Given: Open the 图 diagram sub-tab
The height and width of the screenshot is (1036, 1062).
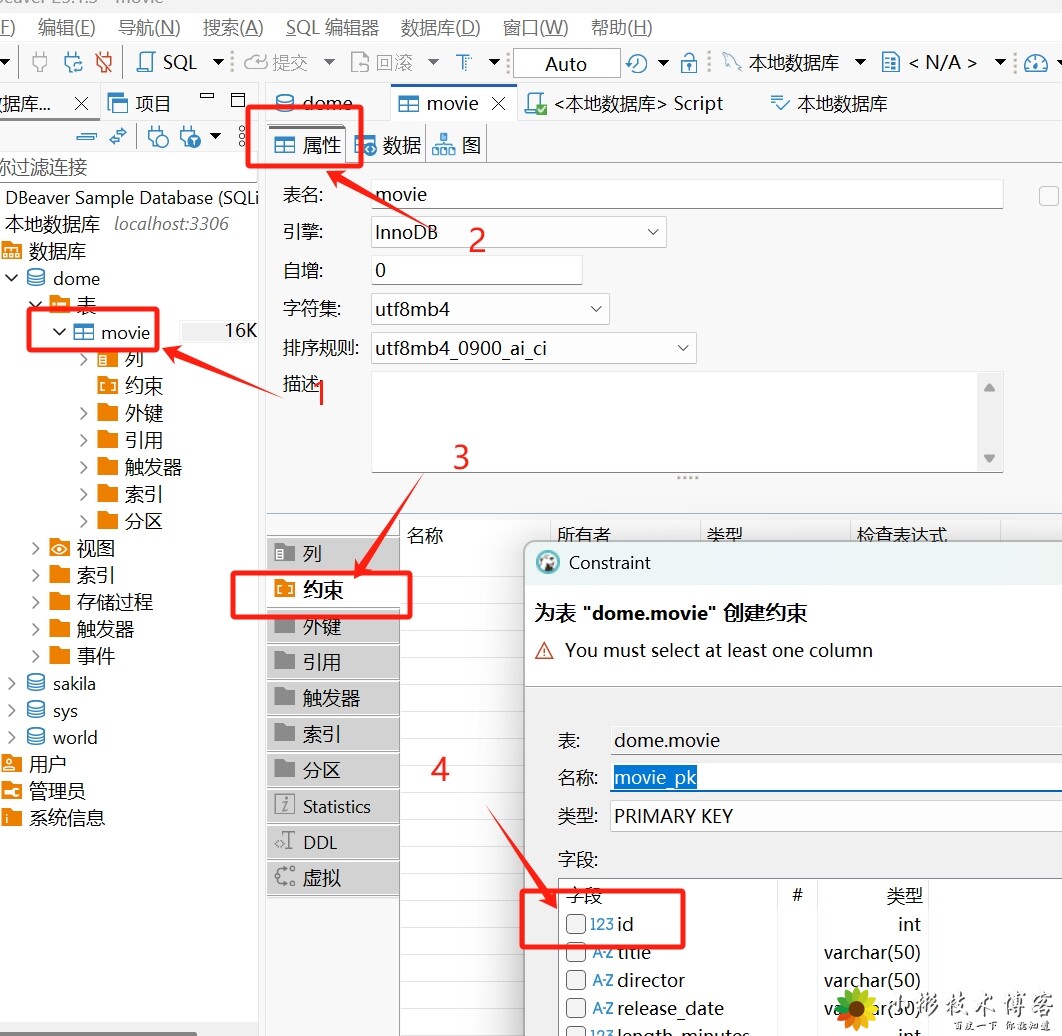Looking at the screenshot, I should pos(456,145).
